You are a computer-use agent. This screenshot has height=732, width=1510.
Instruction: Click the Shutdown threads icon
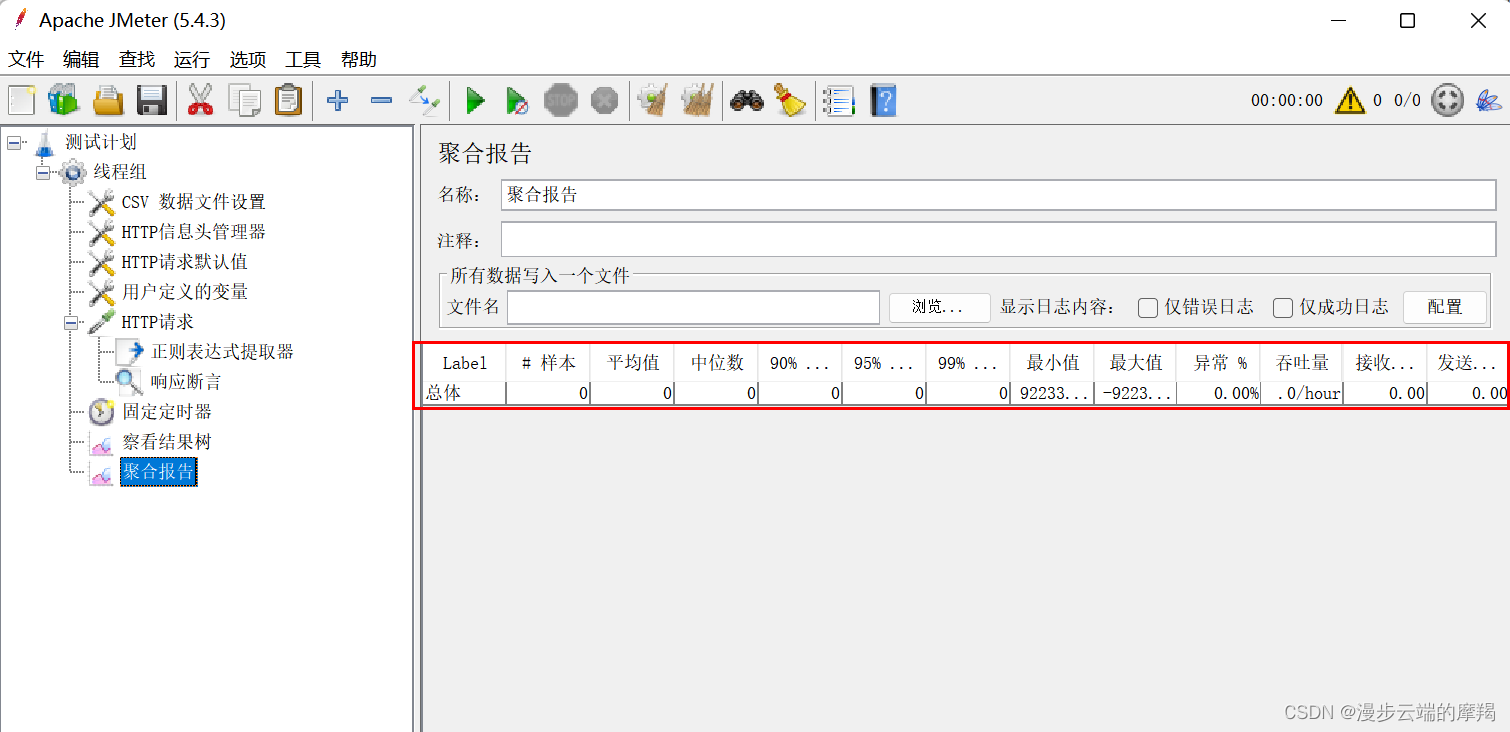point(604,100)
